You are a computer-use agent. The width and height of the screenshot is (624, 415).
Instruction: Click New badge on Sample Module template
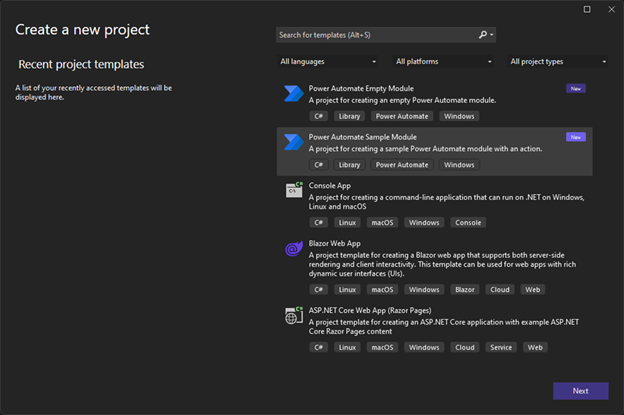click(x=575, y=137)
